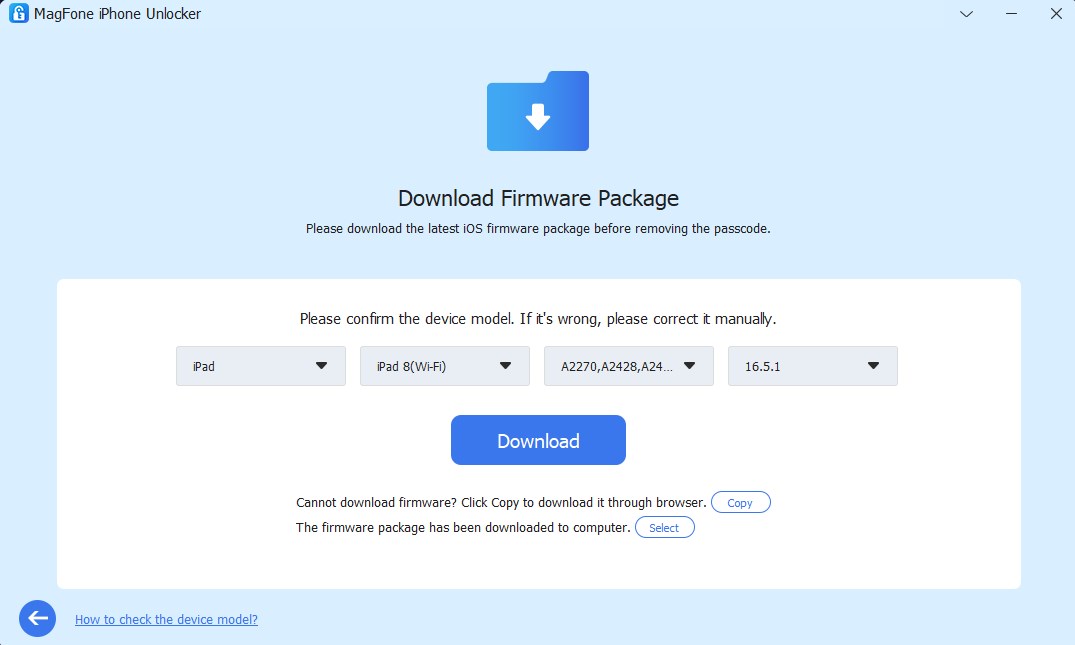Click the MagFone lock app icon
This screenshot has width=1075, height=645.
point(19,13)
